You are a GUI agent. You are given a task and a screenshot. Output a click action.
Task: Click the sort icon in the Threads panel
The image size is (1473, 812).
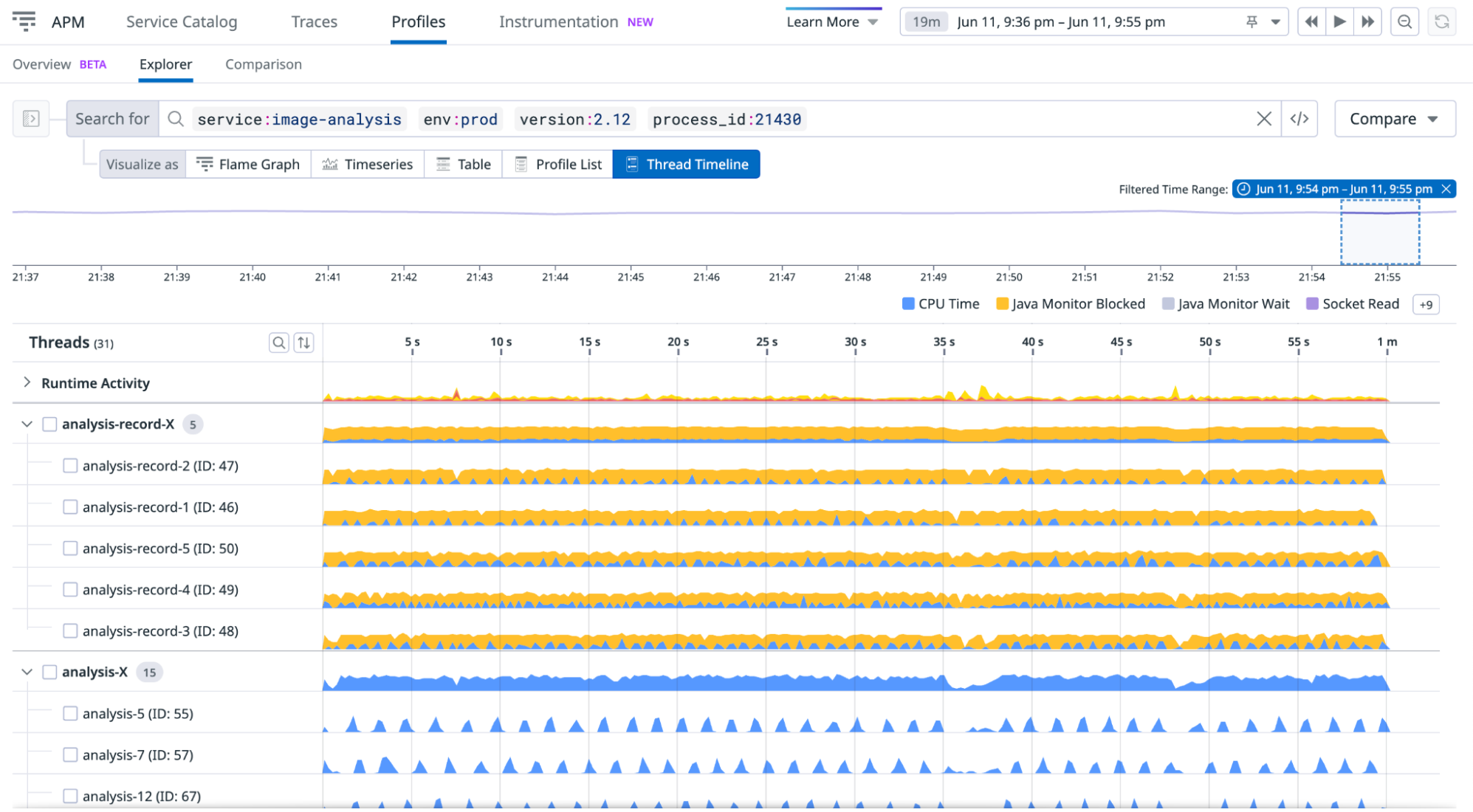pyautogui.click(x=303, y=342)
